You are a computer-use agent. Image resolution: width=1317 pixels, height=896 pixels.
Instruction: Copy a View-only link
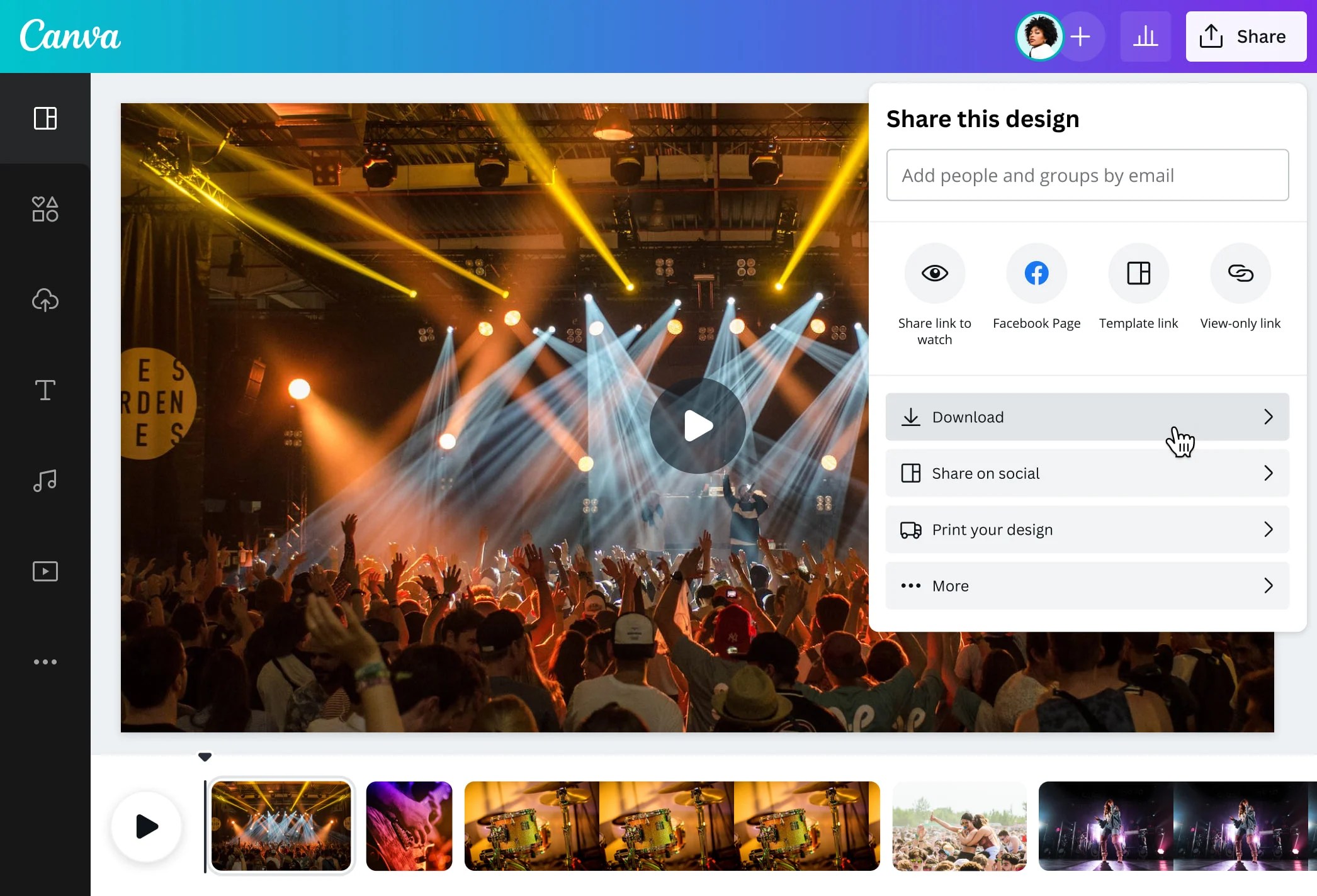pyautogui.click(x=1240, y=273)
